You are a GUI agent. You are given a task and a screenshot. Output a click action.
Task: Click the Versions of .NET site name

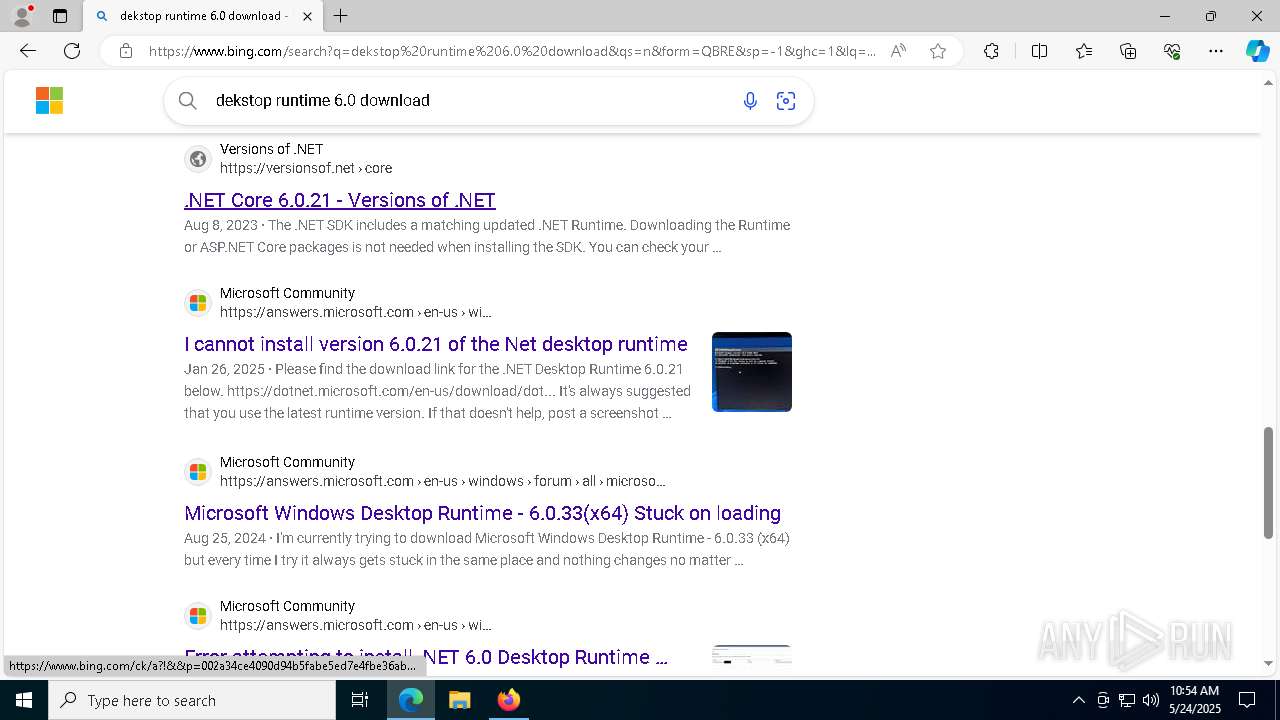pos(271,149)
